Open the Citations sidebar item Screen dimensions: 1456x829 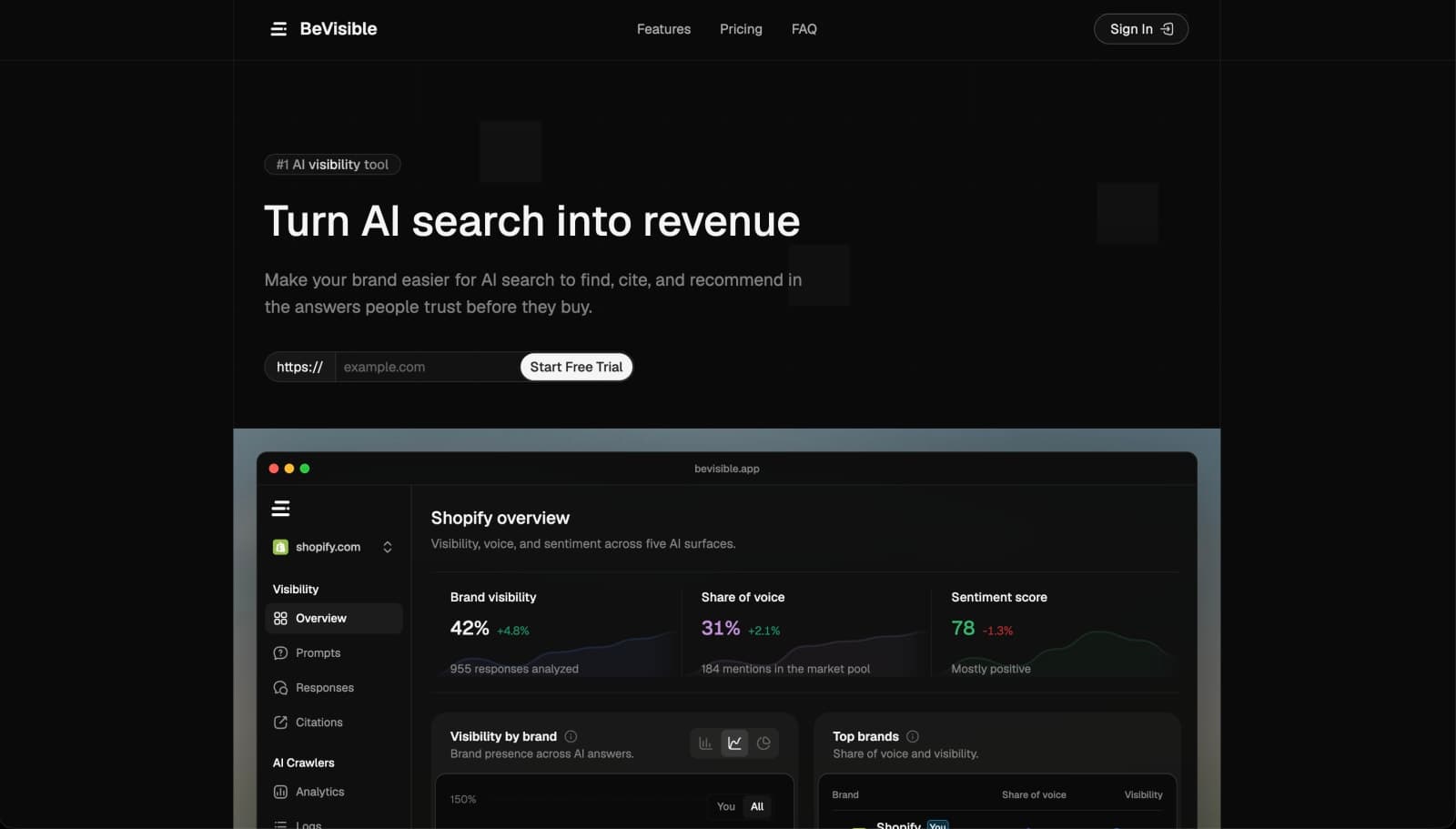click(x=334, y=723)
